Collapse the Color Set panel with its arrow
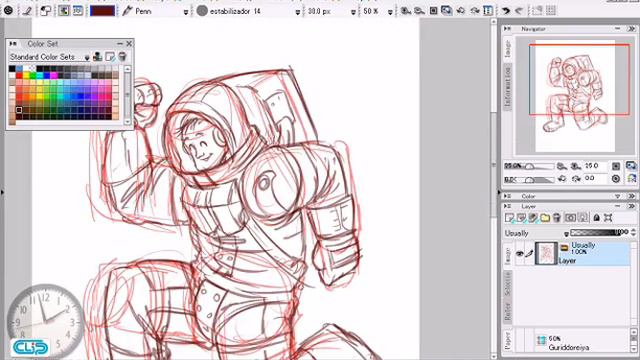Image resolution: width=640 pixels, height=360 pixels. tap(13, 43)
